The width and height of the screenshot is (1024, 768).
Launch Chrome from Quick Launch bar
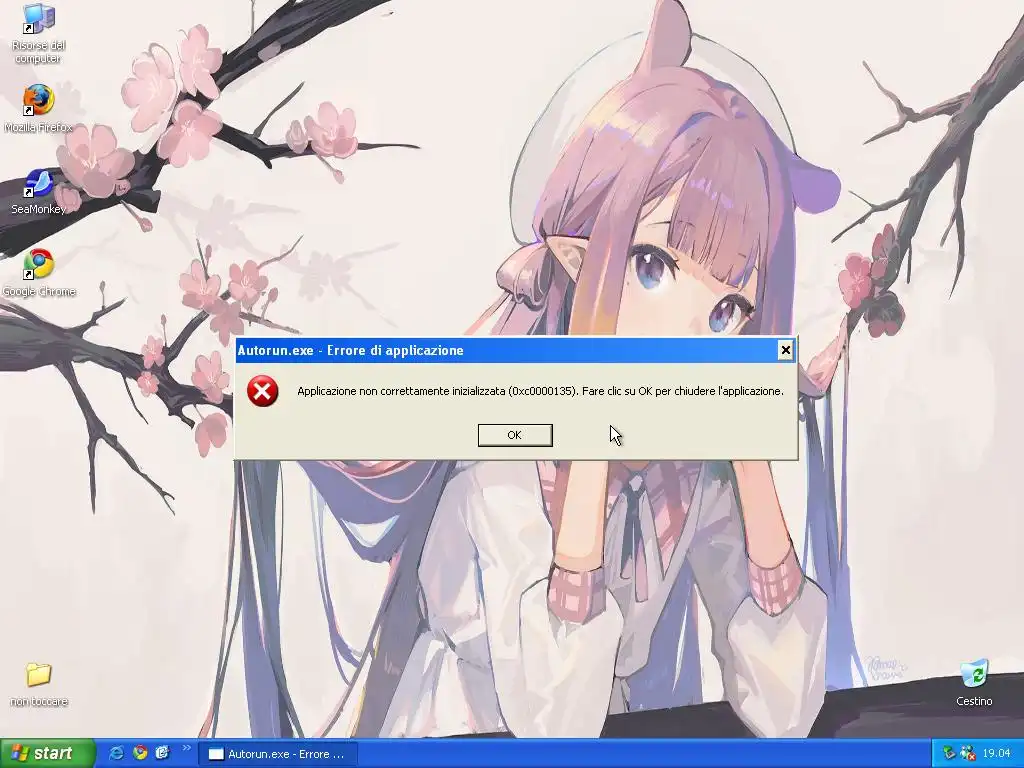140,753
